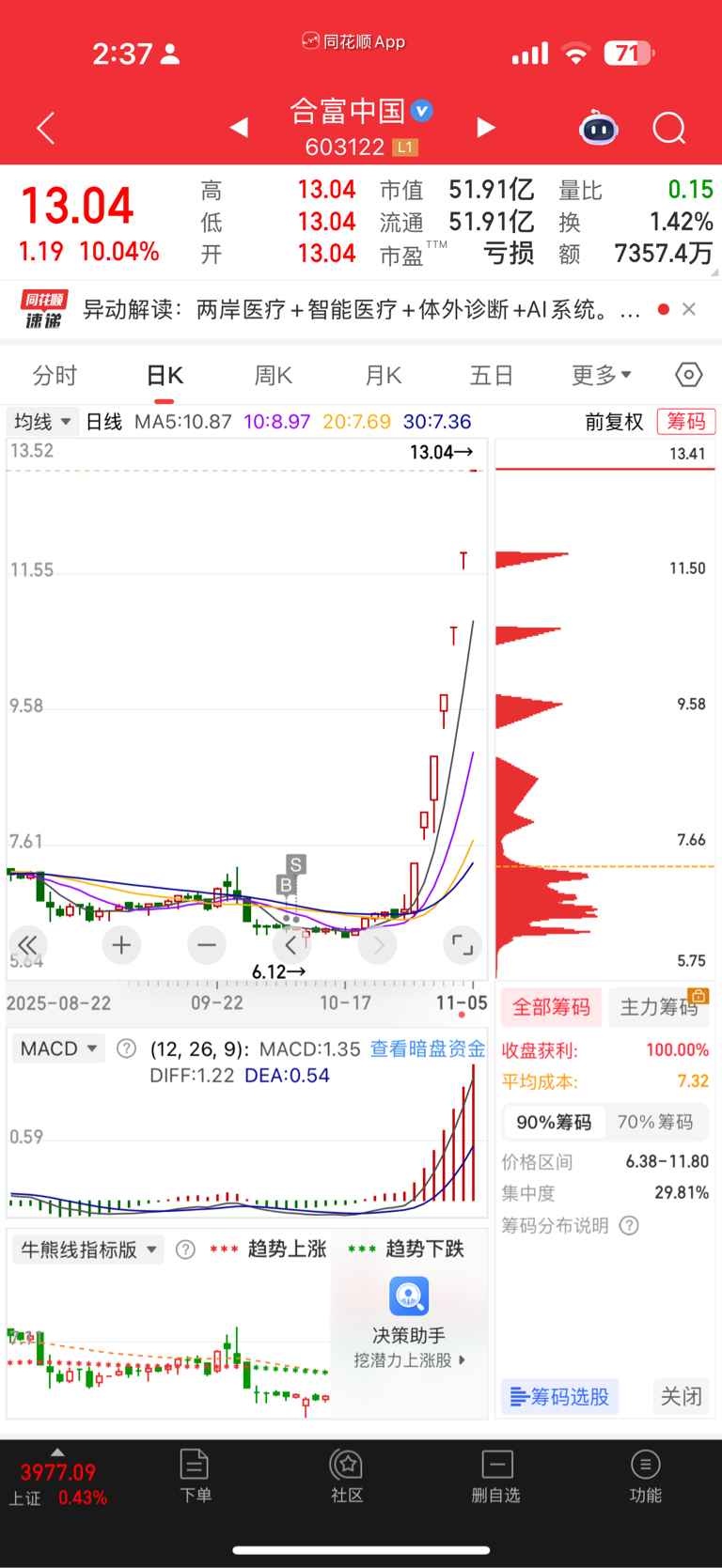Open MACD indicator help question mark
This screenshot has width=722, height=1568.
[x=126, y=1048]
